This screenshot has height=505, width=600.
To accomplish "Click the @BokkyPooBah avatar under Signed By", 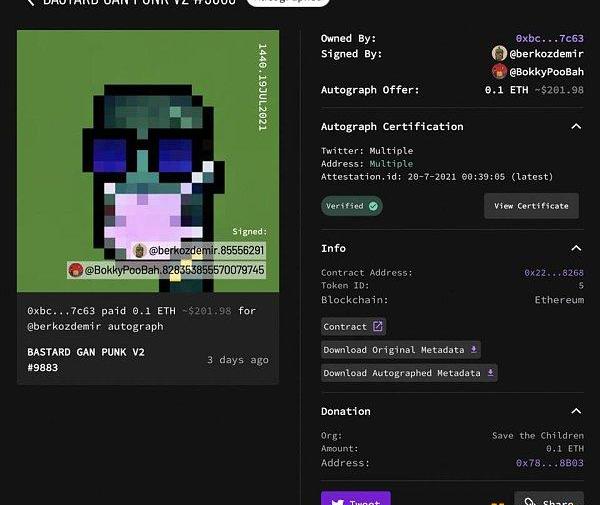I will pyautogui.click(x=499, y=71).
